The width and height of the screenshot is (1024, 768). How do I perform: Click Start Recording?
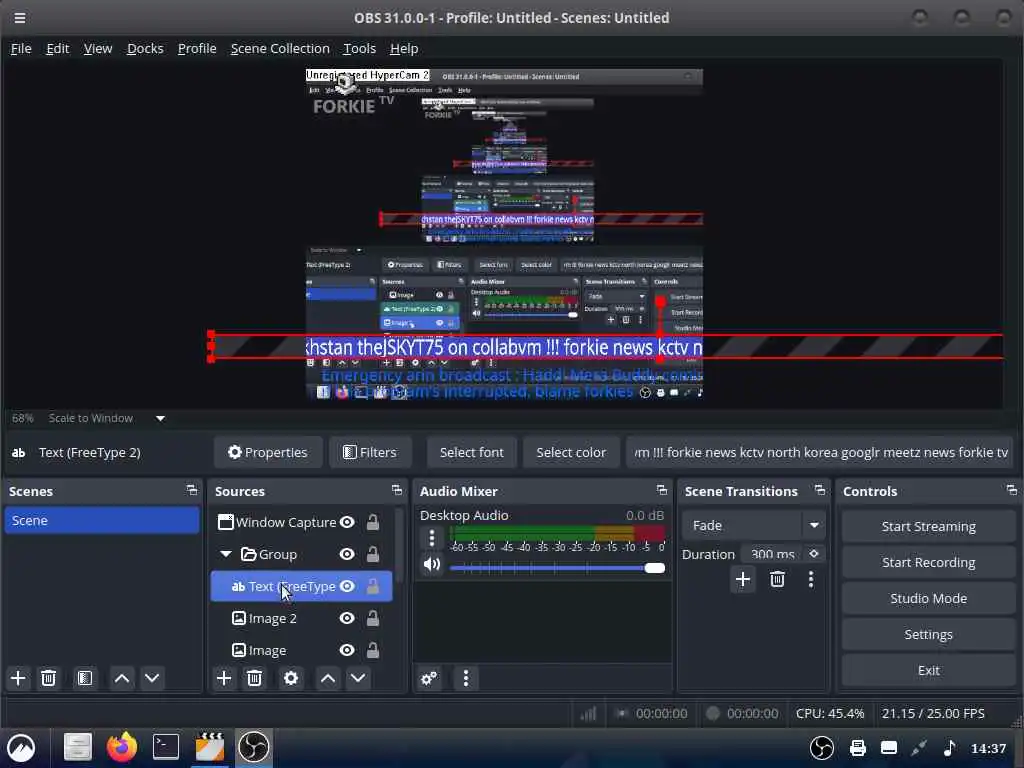point(928,562)
